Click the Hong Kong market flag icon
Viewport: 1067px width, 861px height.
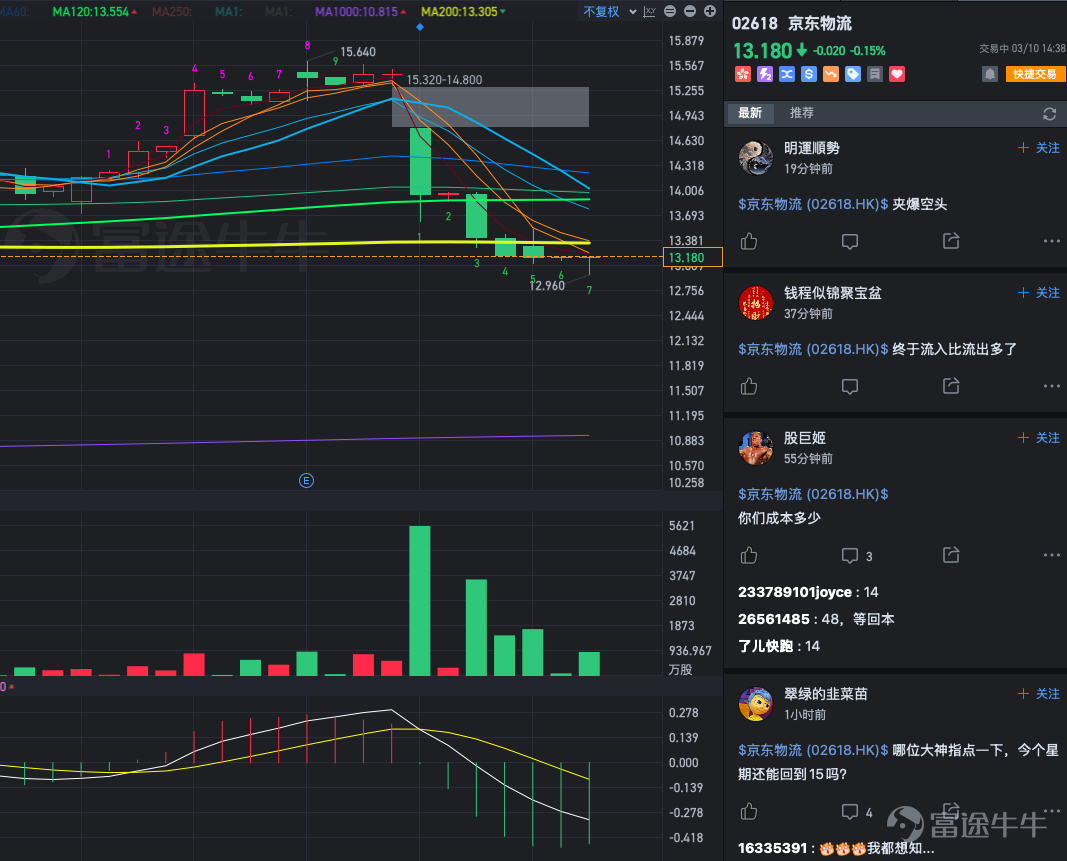coord(743,74)
